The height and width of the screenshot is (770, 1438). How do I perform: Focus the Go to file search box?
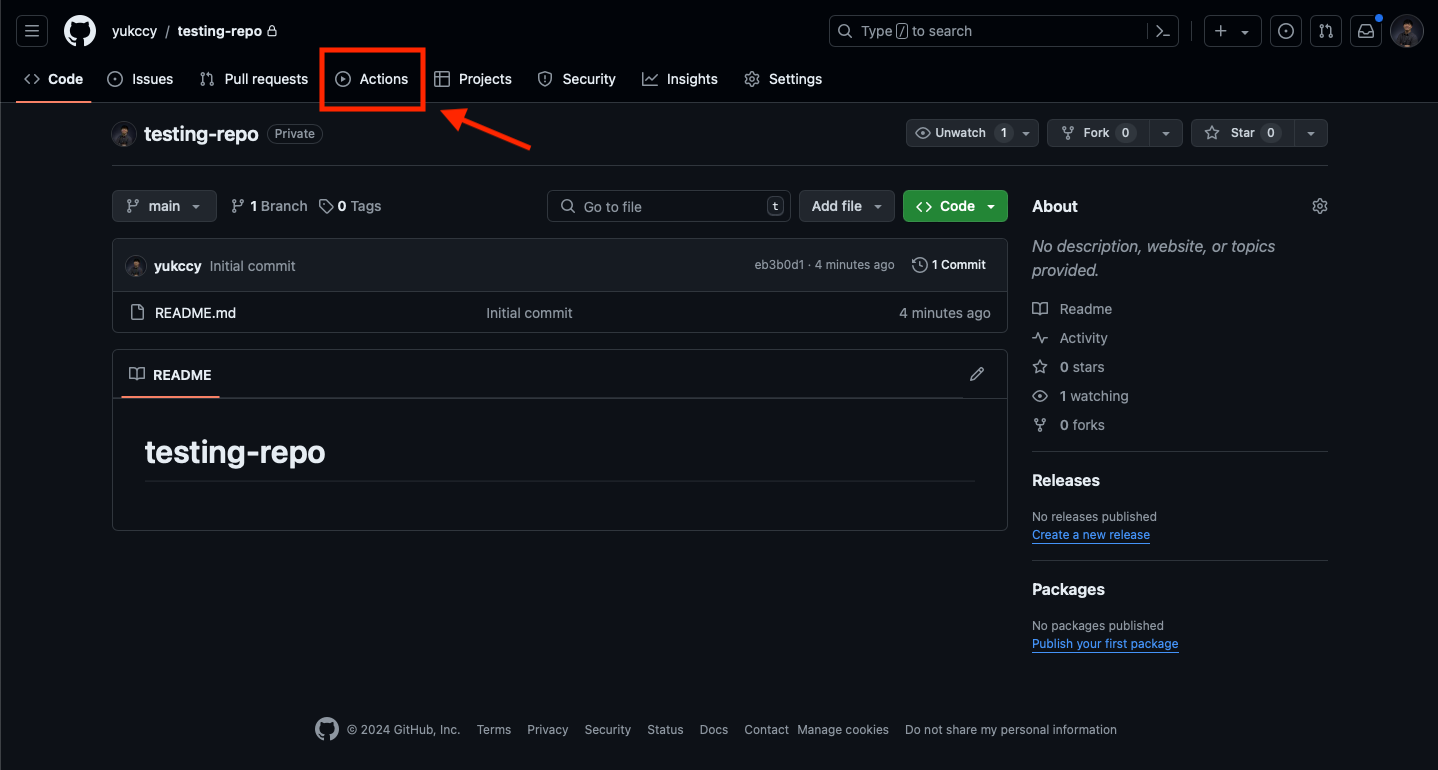coord(669,206)
